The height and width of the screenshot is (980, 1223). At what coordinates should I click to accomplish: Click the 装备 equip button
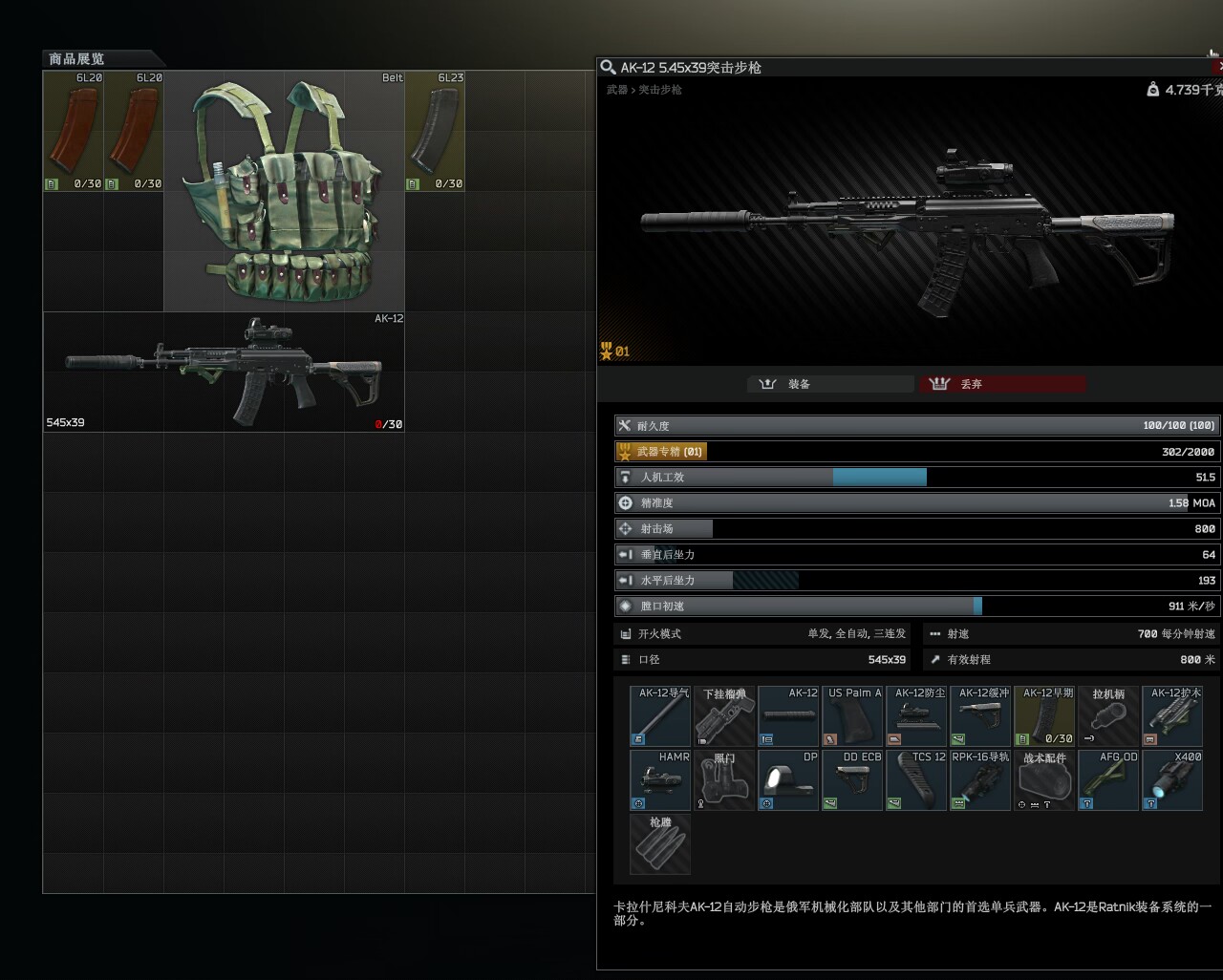click(829, 384)
